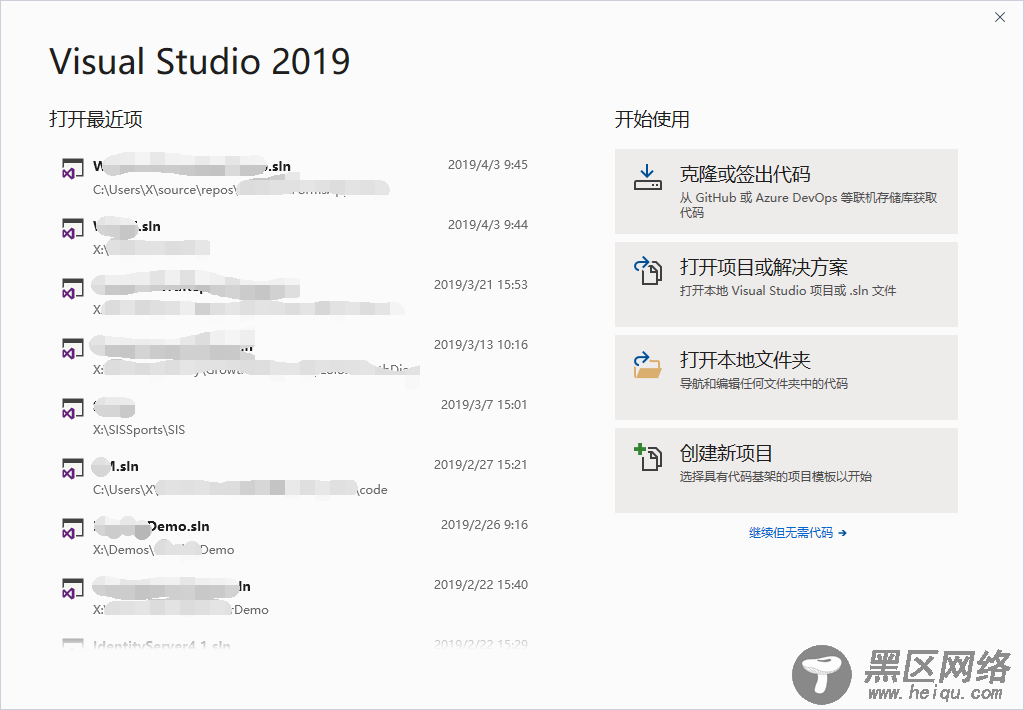This screenshot has height=710, width=1024.
Task: Open the 创建新项目 card
Action: click(x=786, y=470)
